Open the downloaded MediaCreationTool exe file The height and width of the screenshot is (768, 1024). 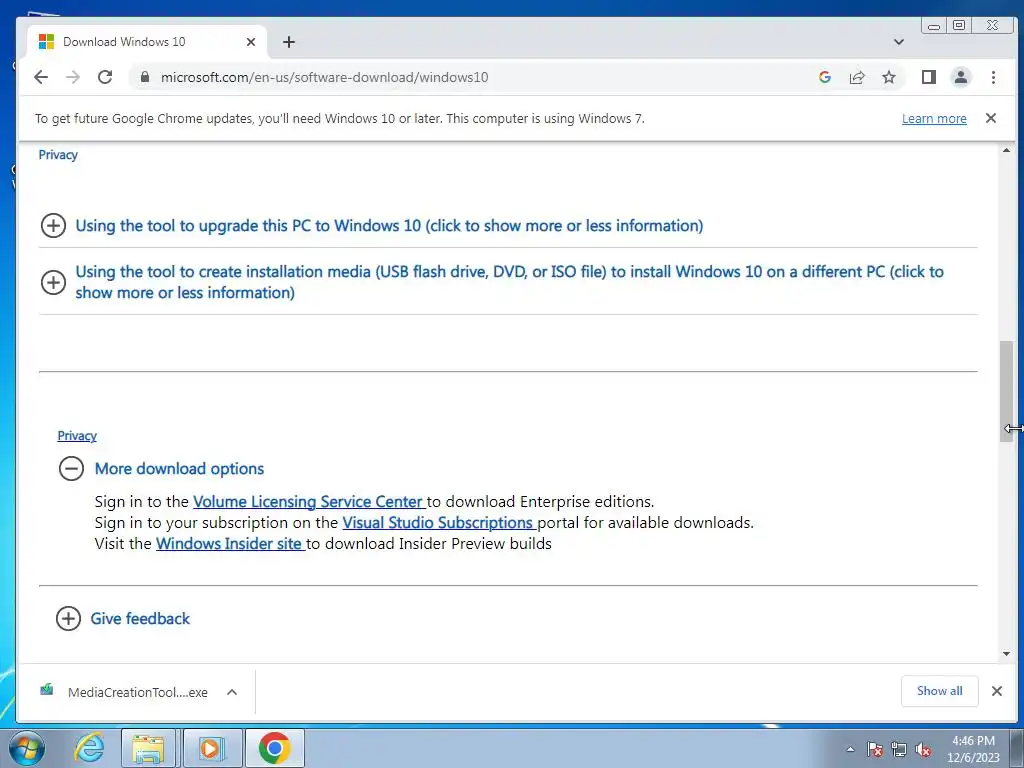[124, 692]
